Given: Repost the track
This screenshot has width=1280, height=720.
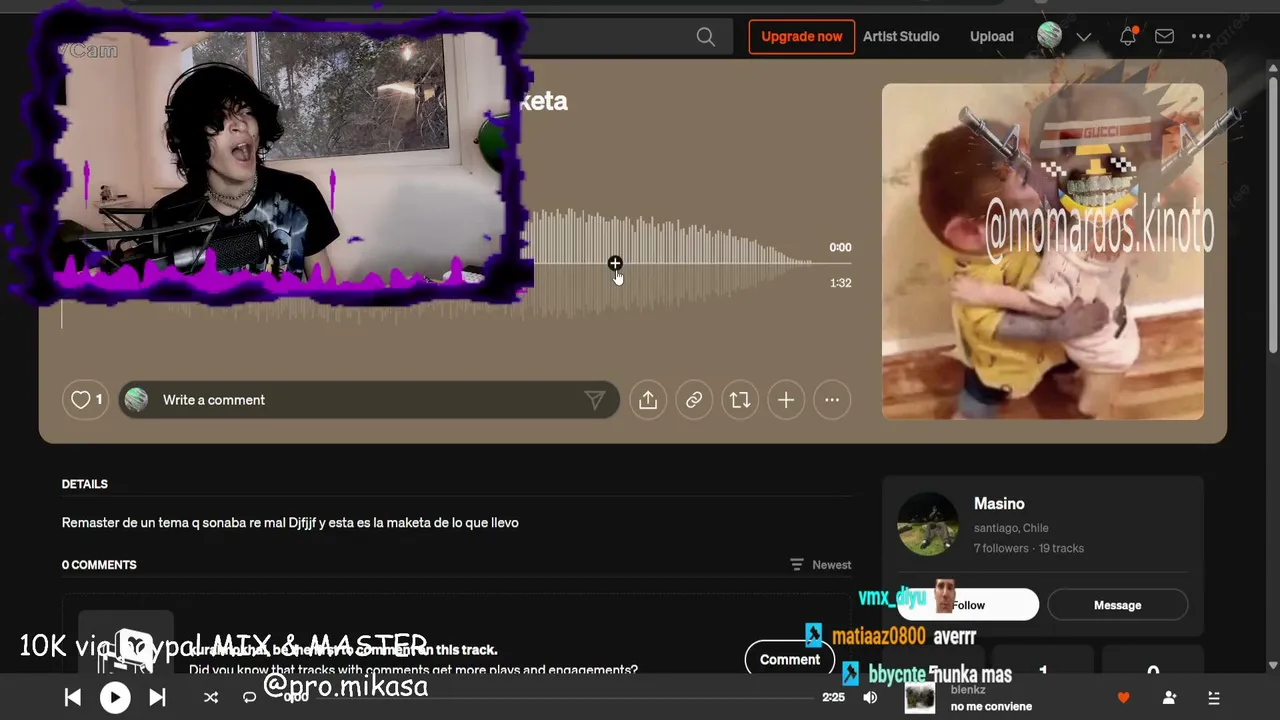Looking at the screenshot, I should coord(740,400).
